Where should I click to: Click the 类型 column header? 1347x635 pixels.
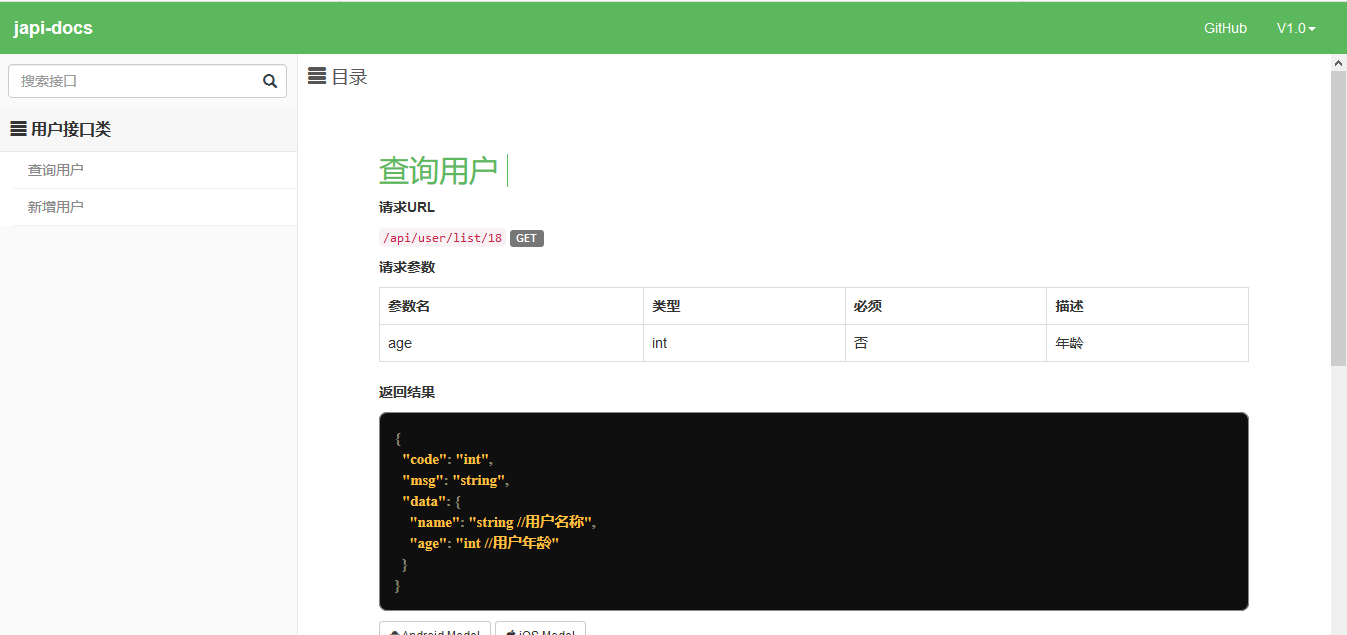pos(744,306)
